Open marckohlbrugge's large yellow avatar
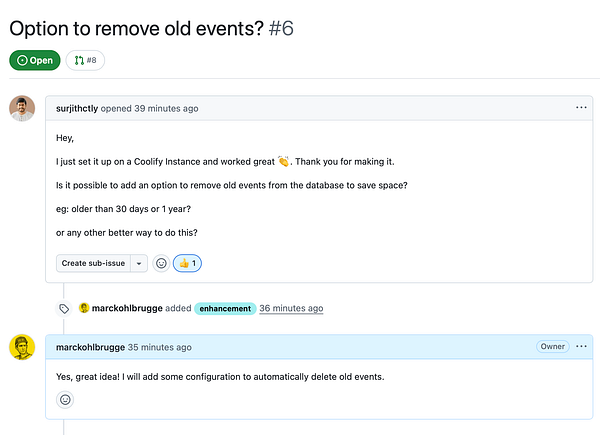This screenshot has height=435, width=600. point(22,347)
